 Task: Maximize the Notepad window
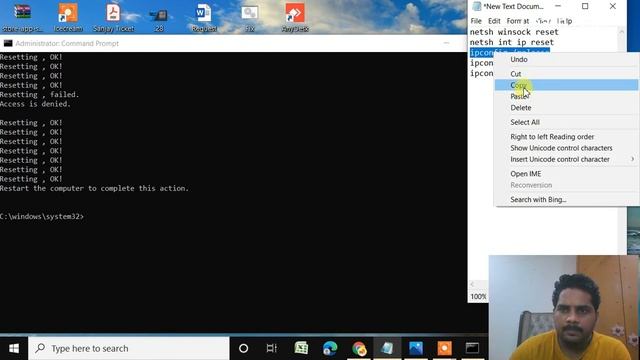(585, 6)
